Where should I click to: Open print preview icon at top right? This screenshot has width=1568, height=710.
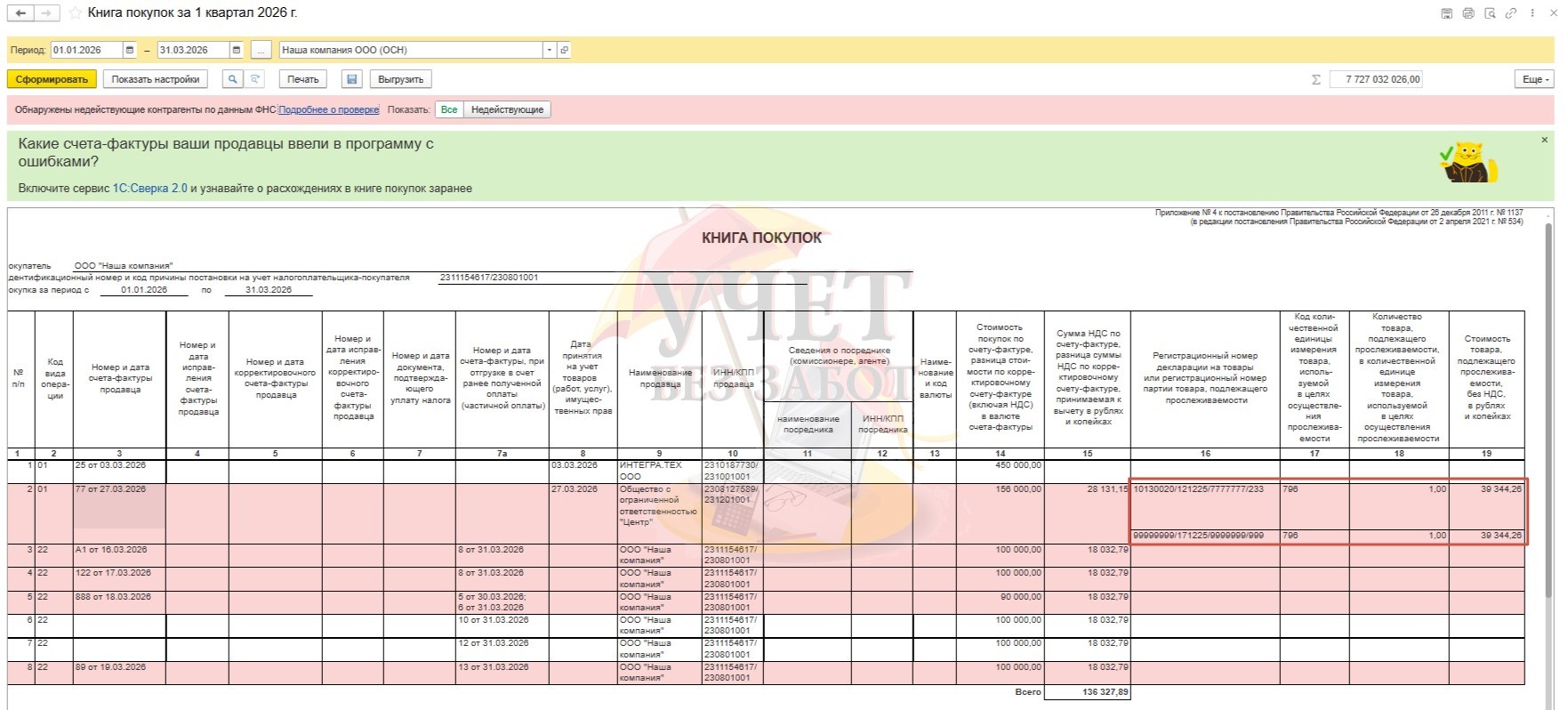tap(1490, 13)
